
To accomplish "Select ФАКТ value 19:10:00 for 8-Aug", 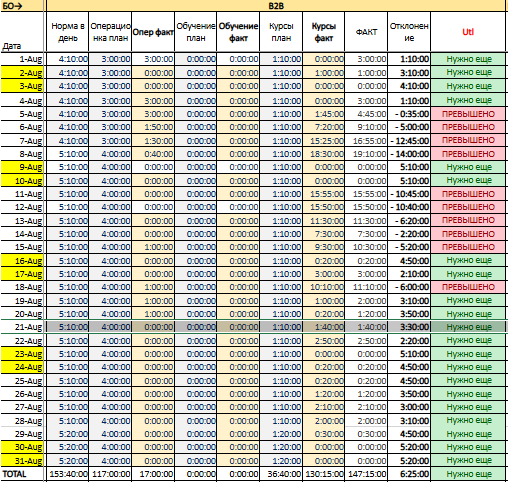I will [x=366, y=154].
